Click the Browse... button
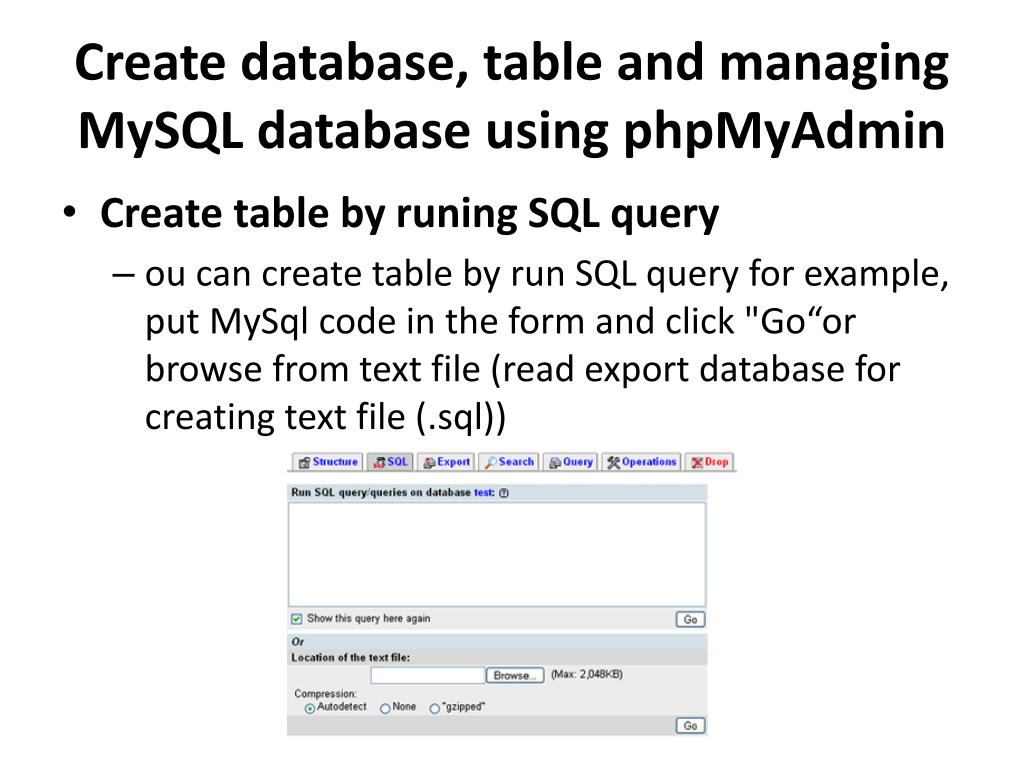1024x768 pixels. point(515,675)
